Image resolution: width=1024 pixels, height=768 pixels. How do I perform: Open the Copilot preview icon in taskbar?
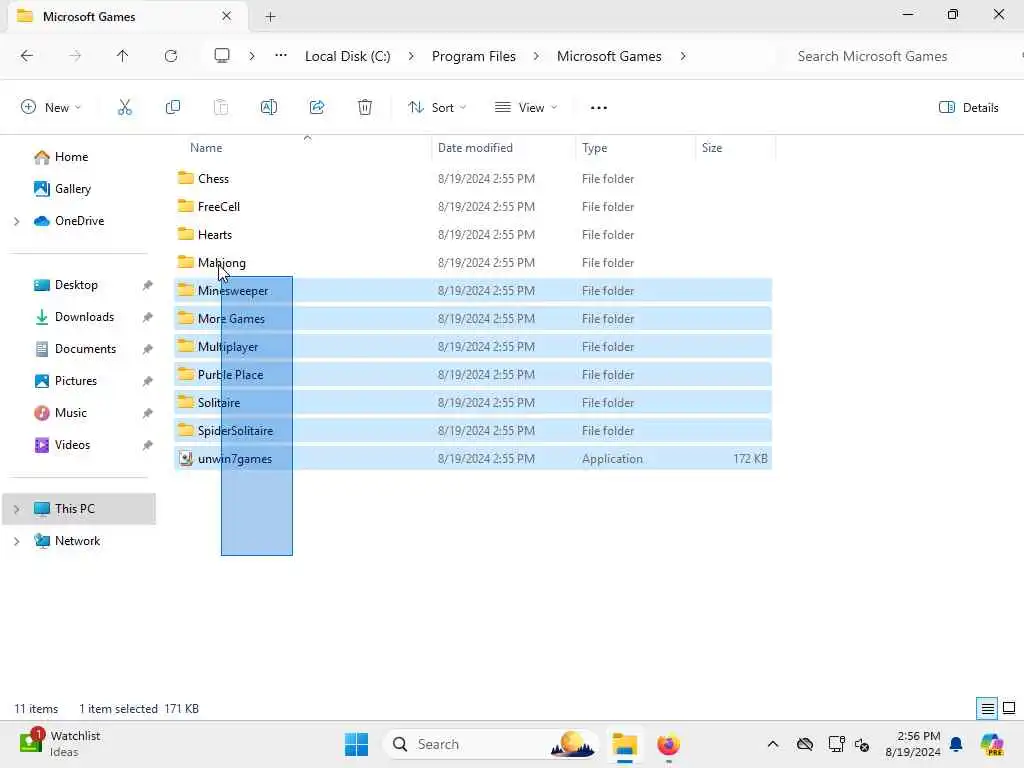(992, 744)
